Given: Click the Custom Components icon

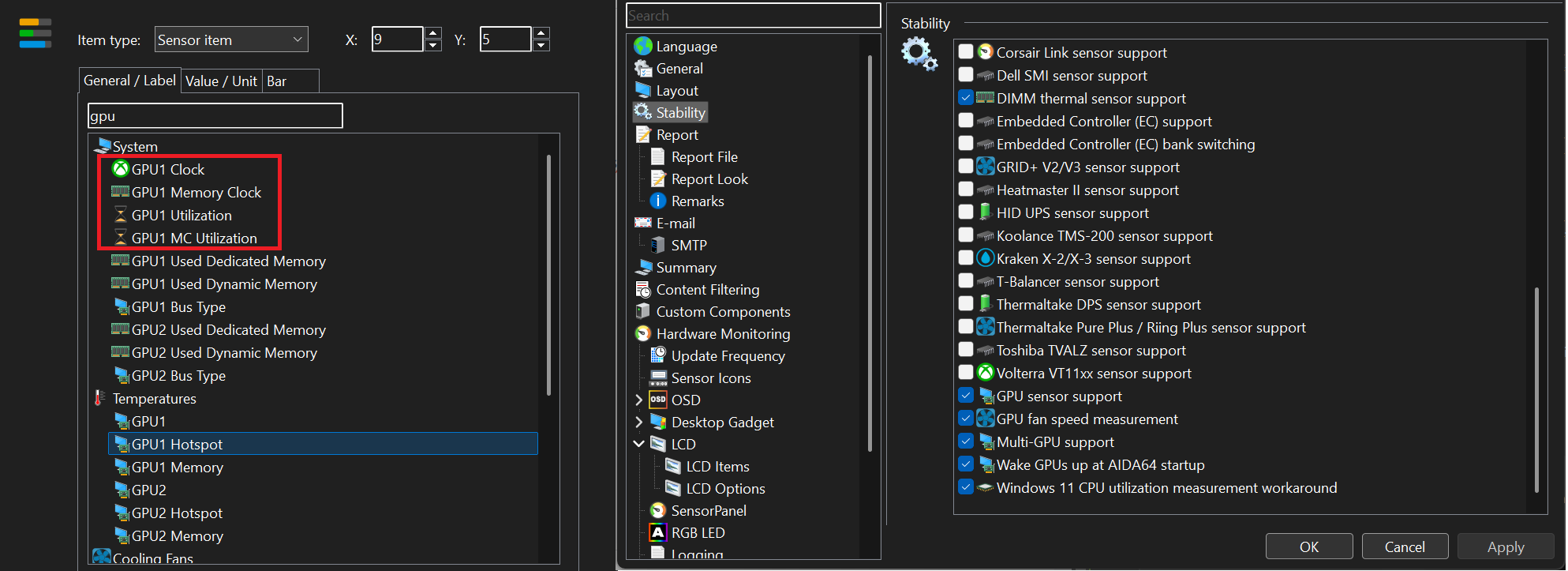Looking at the screenshot, I should (x=643, y=311).
